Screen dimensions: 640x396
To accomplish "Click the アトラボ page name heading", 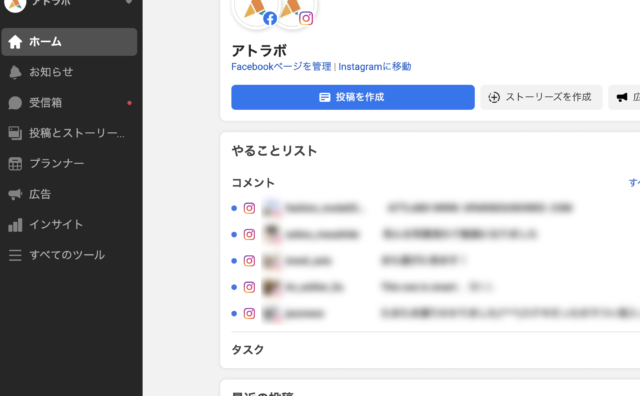I will (259, 51).
